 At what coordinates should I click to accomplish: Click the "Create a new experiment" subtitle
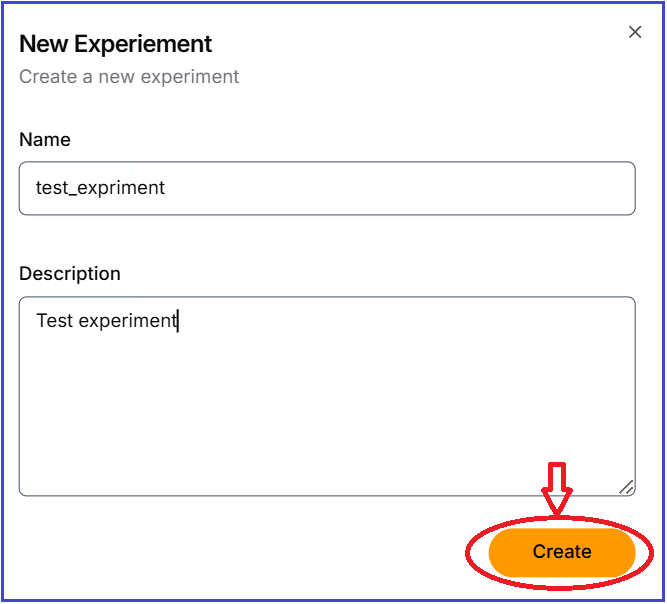pos(129,77)
